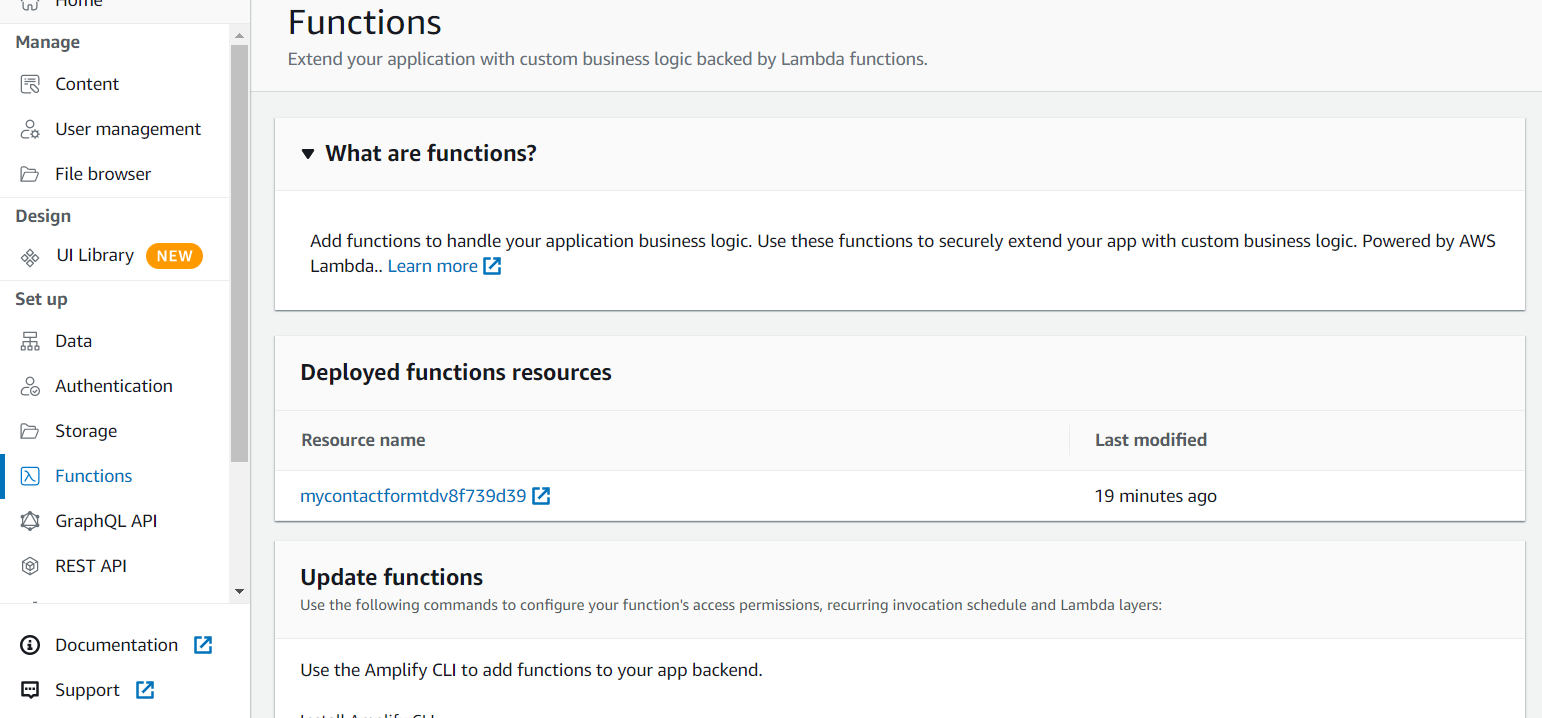The height and width of the screenshot is (718, 1542).
Task: Click the Storage folder icon
Action: [x=30, y=431]
